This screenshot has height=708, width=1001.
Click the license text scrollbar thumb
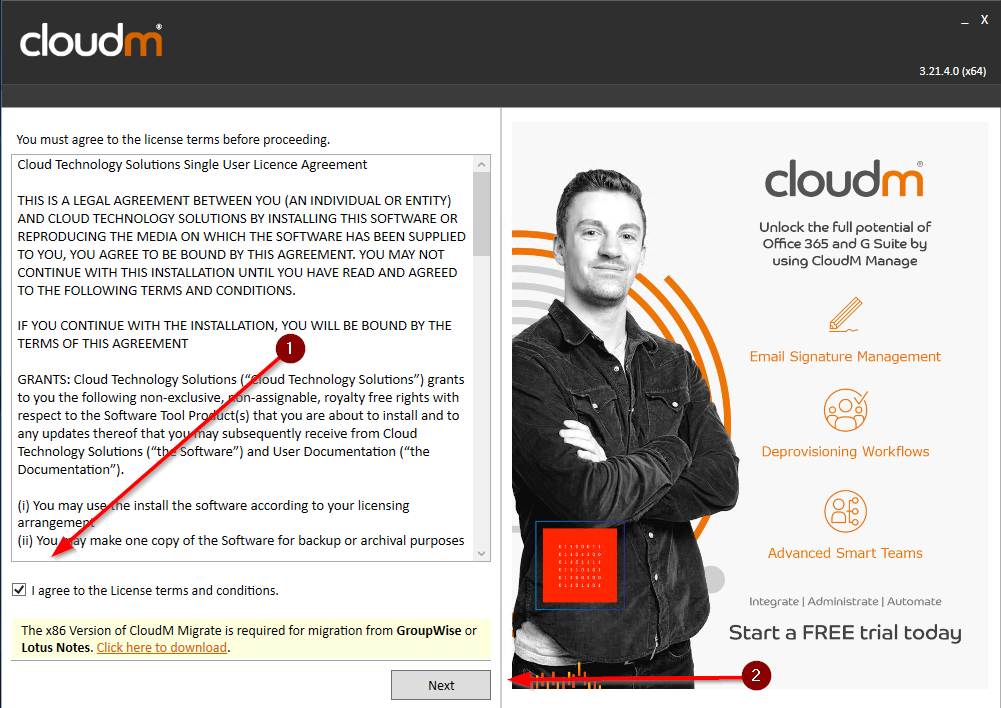pyautogui.click(x=482, y=214)
